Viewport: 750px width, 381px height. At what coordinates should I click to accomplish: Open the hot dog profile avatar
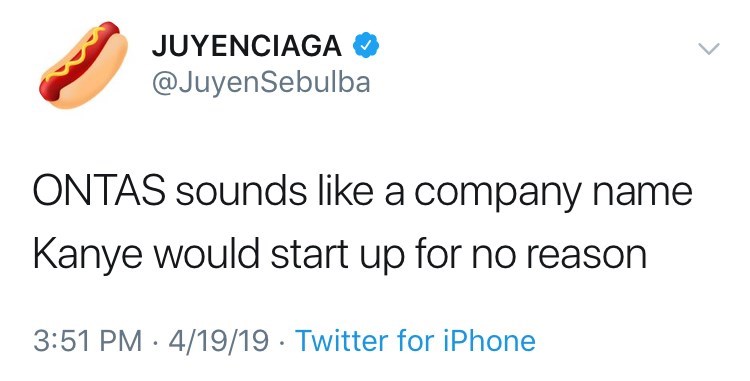[x=84, y=65]
